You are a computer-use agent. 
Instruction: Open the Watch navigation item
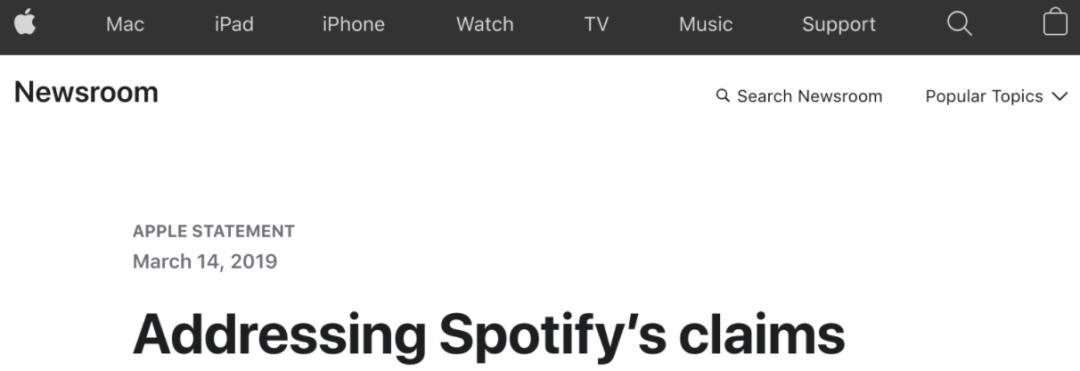485,25
